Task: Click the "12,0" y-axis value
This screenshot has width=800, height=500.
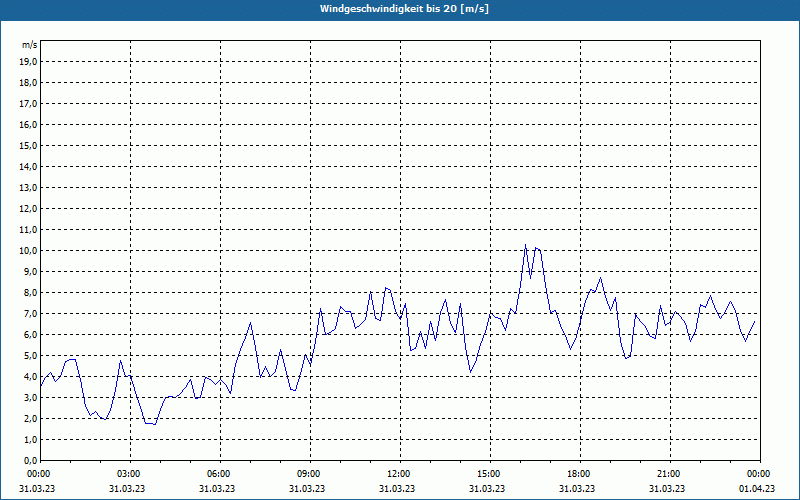Action: (28, 209)
